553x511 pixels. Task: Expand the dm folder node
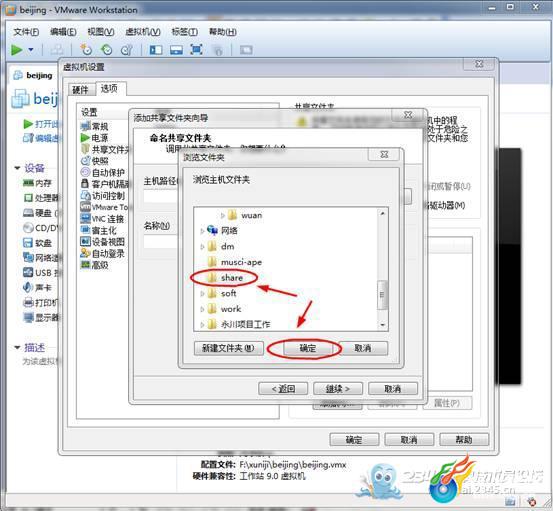pos(202,247)
